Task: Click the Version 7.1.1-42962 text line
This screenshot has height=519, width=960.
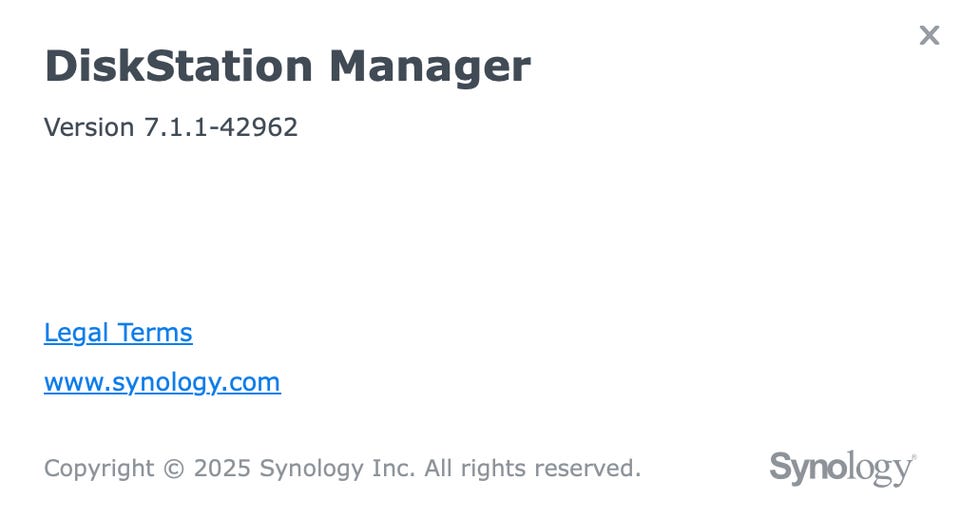Action: pyautogui.click(x=171, y=127)
